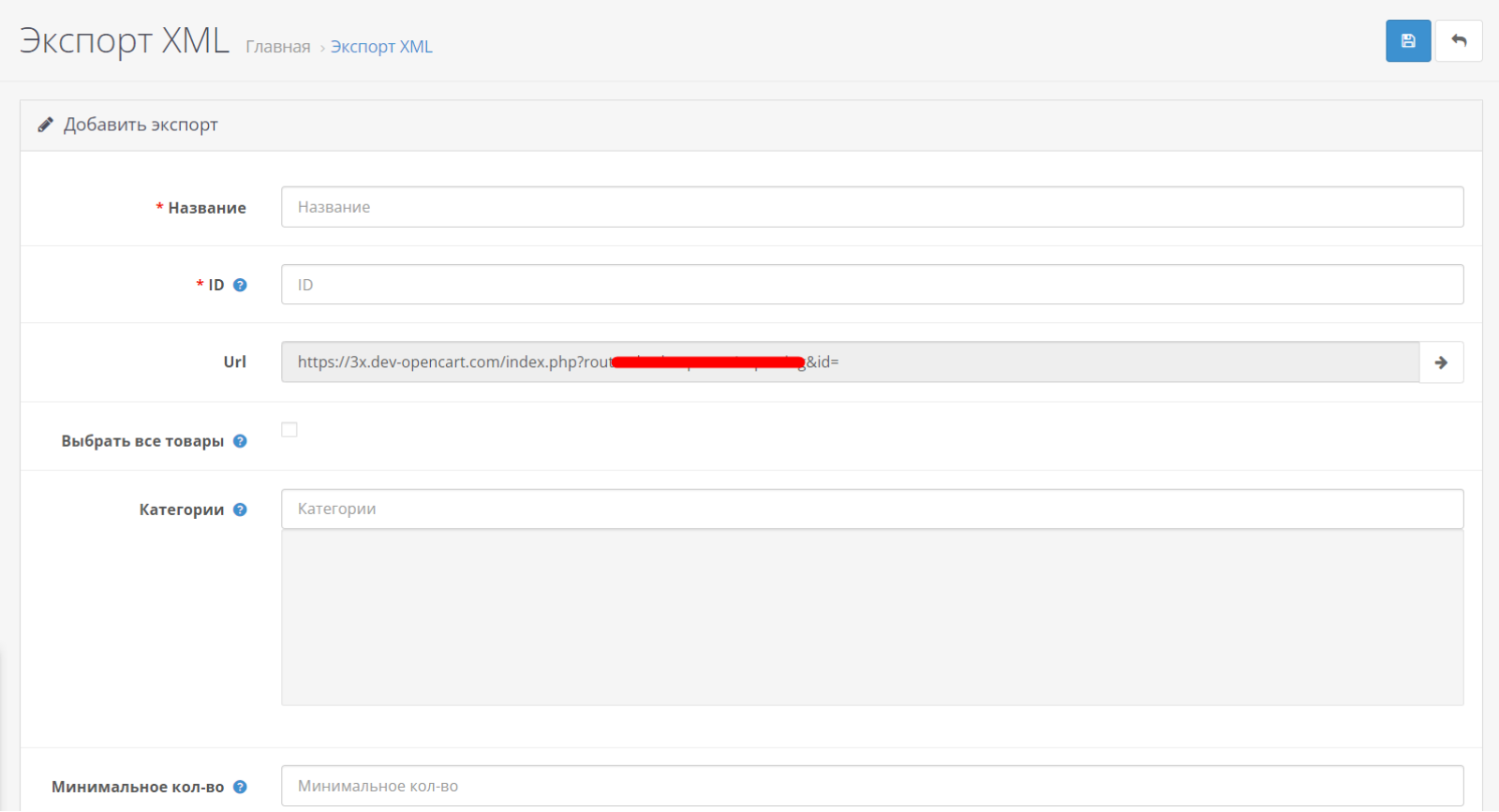Open the Url using the right-arrow button
Screen dimensions: 1499x812
(x=1441, y=362)
